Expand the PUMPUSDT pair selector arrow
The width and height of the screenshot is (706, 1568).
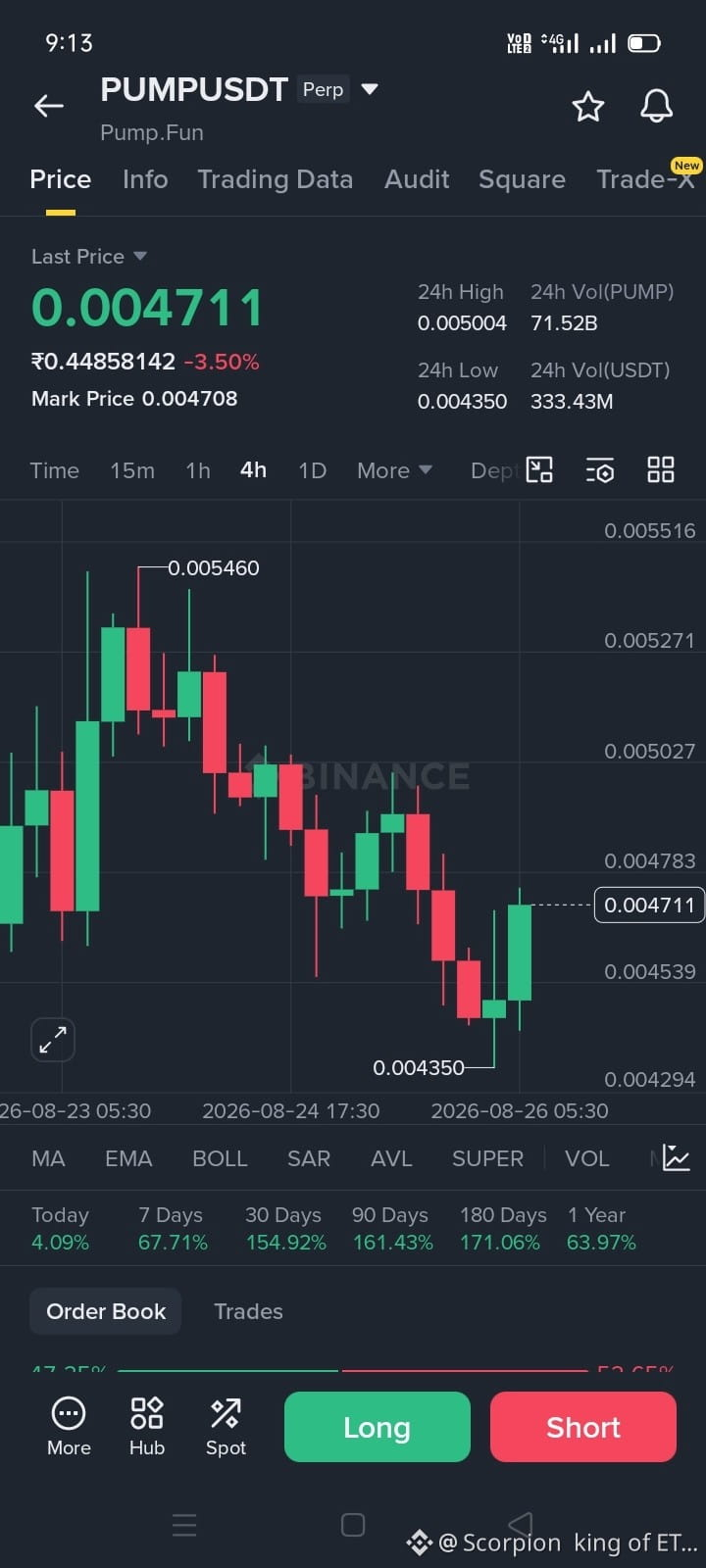(370, 89)
